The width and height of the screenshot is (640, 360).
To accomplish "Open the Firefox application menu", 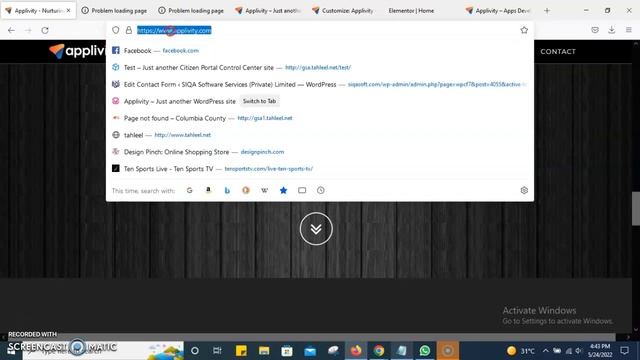I will 629,30.
